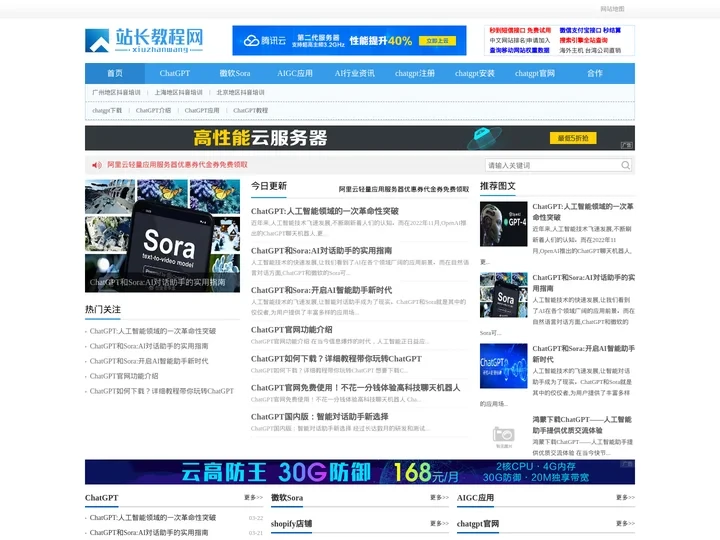Click the 搜索引擎全站查询 ad link

click(584, 40)
